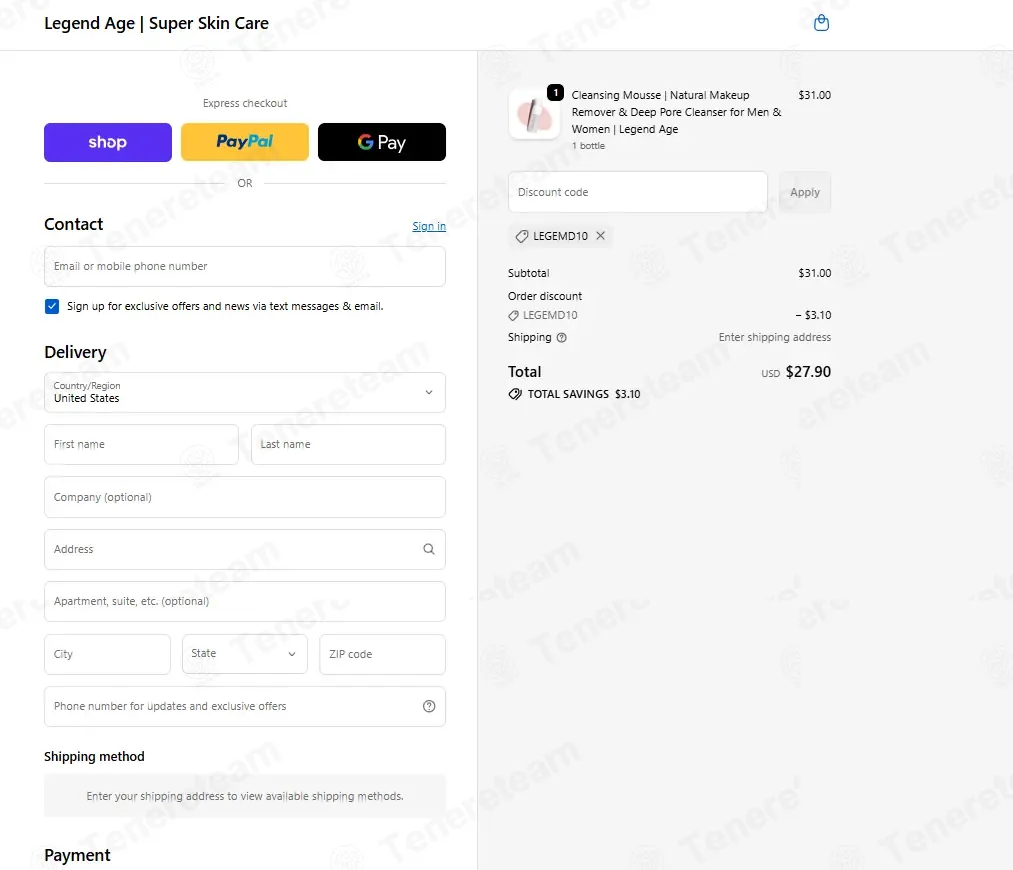Remove the LEGEMD10 discount code tag
The height and width of the screenshot is (870, 1013).
(600, 236)
